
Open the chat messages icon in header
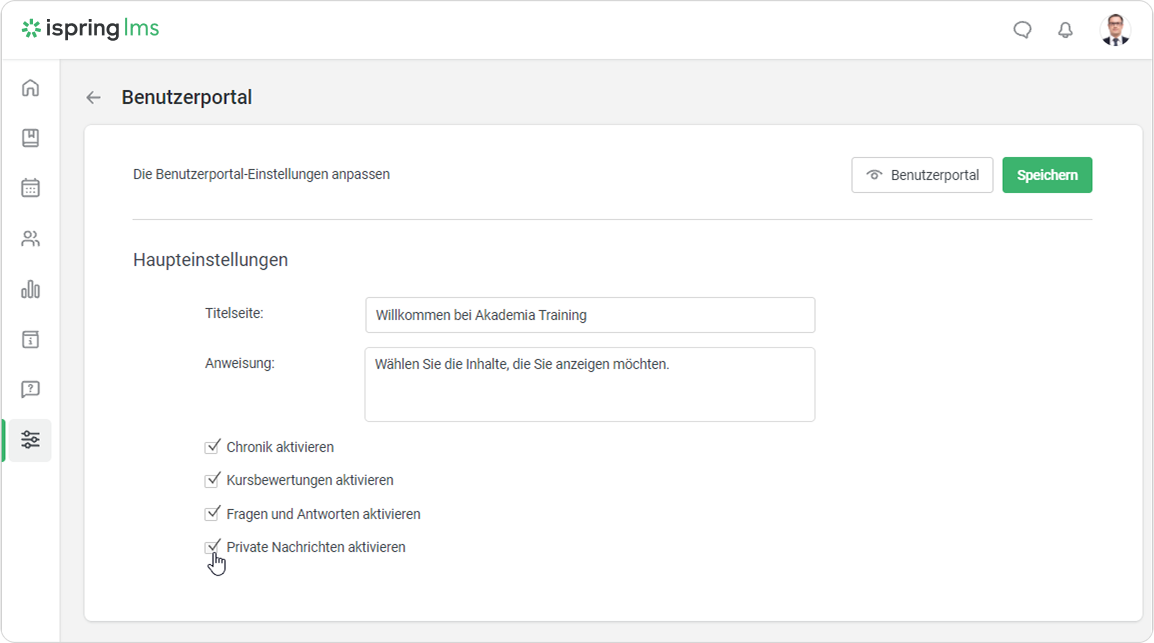pos(1022,30)
